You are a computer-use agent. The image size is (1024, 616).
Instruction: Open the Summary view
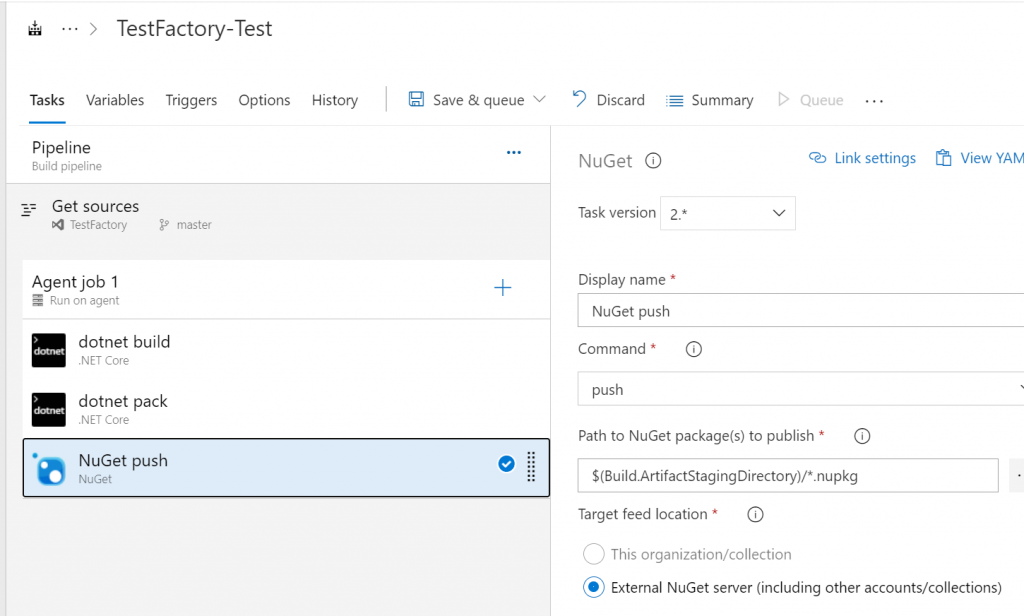tap(709, 100)
